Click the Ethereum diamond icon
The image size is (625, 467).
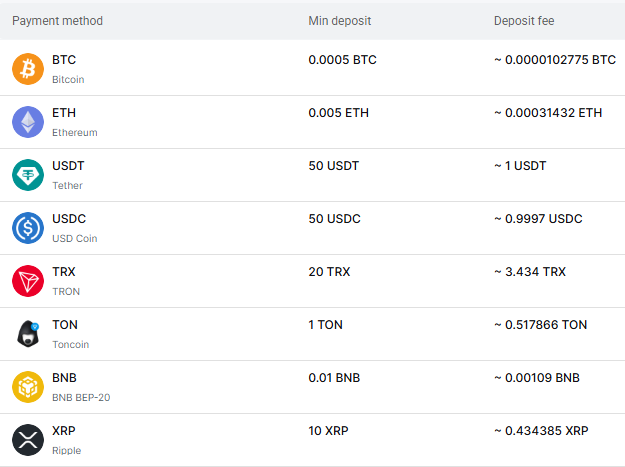click(x=28, y=122)
